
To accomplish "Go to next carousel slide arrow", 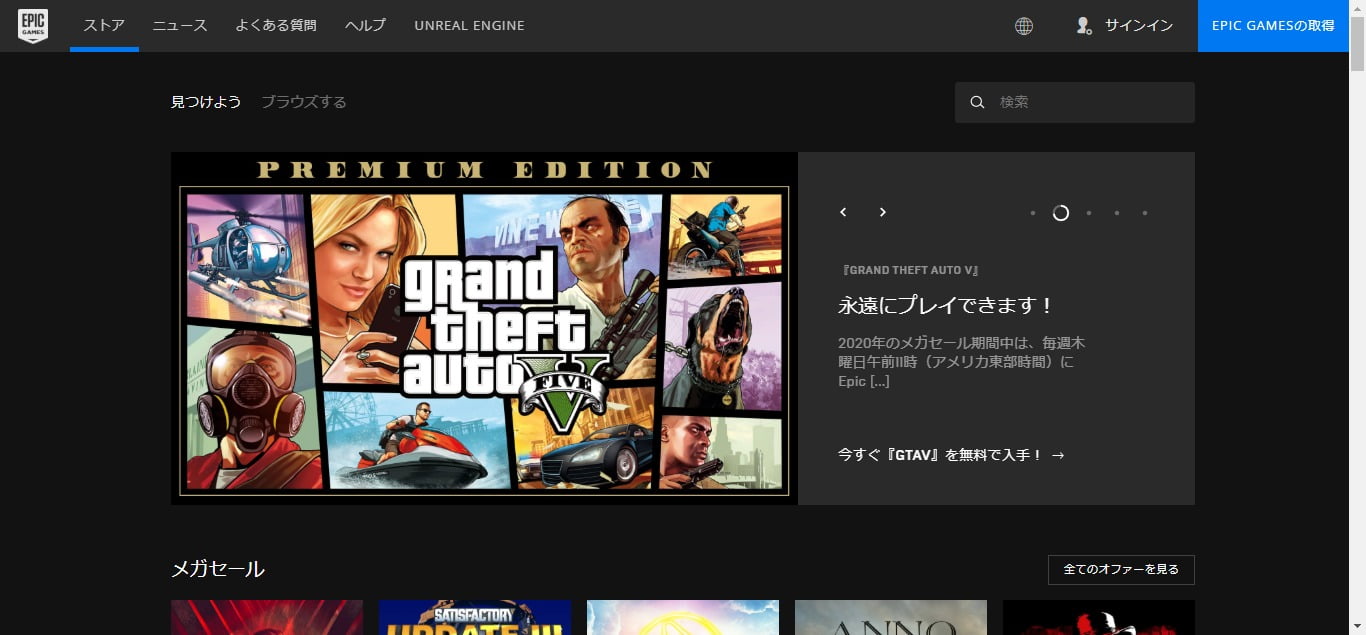I will 882,212.
